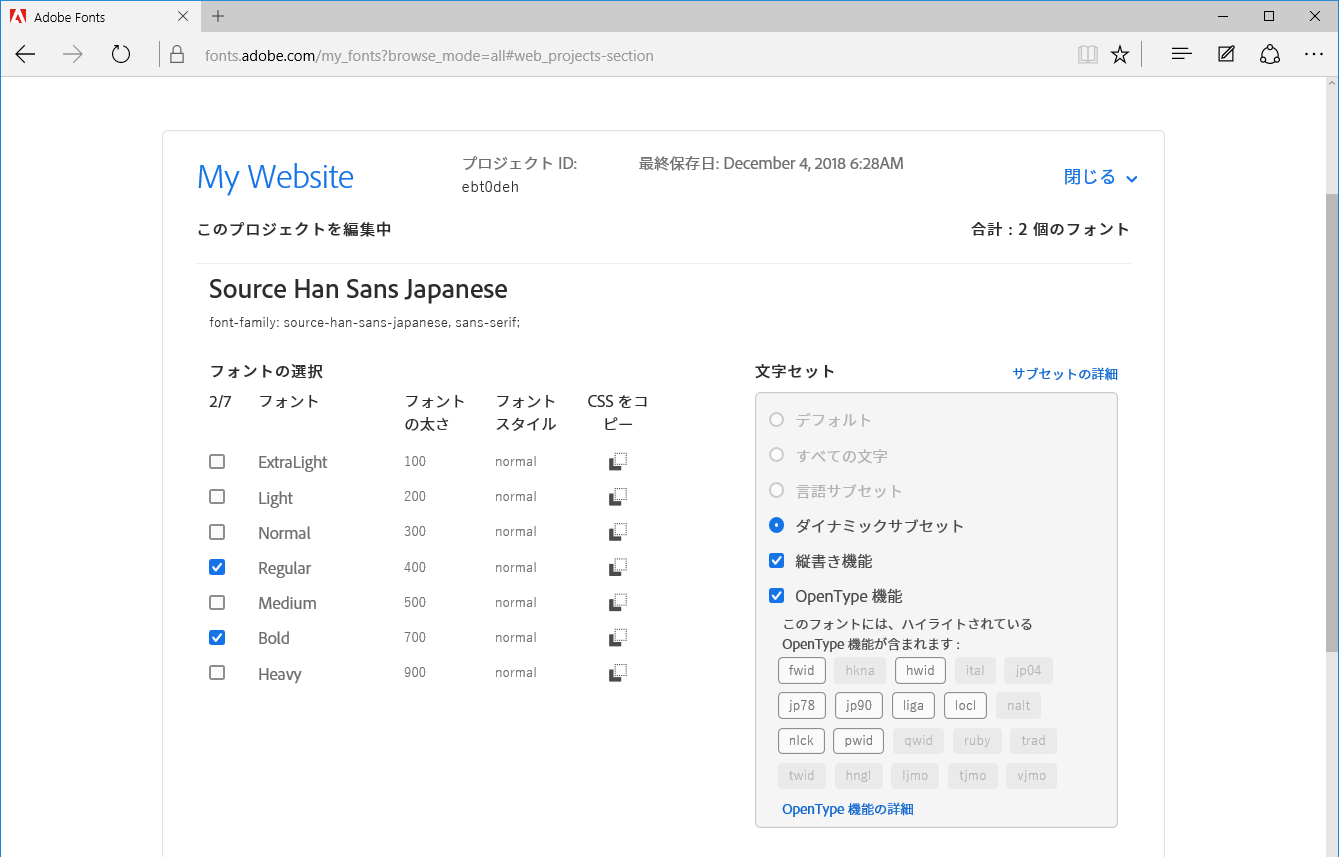
Task: View site security lock information
Action: pyautogui.click(x=177, y=55)
